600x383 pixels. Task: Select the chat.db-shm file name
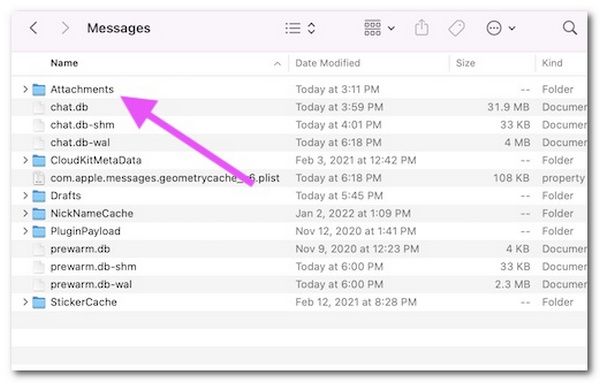click(82, 125)
